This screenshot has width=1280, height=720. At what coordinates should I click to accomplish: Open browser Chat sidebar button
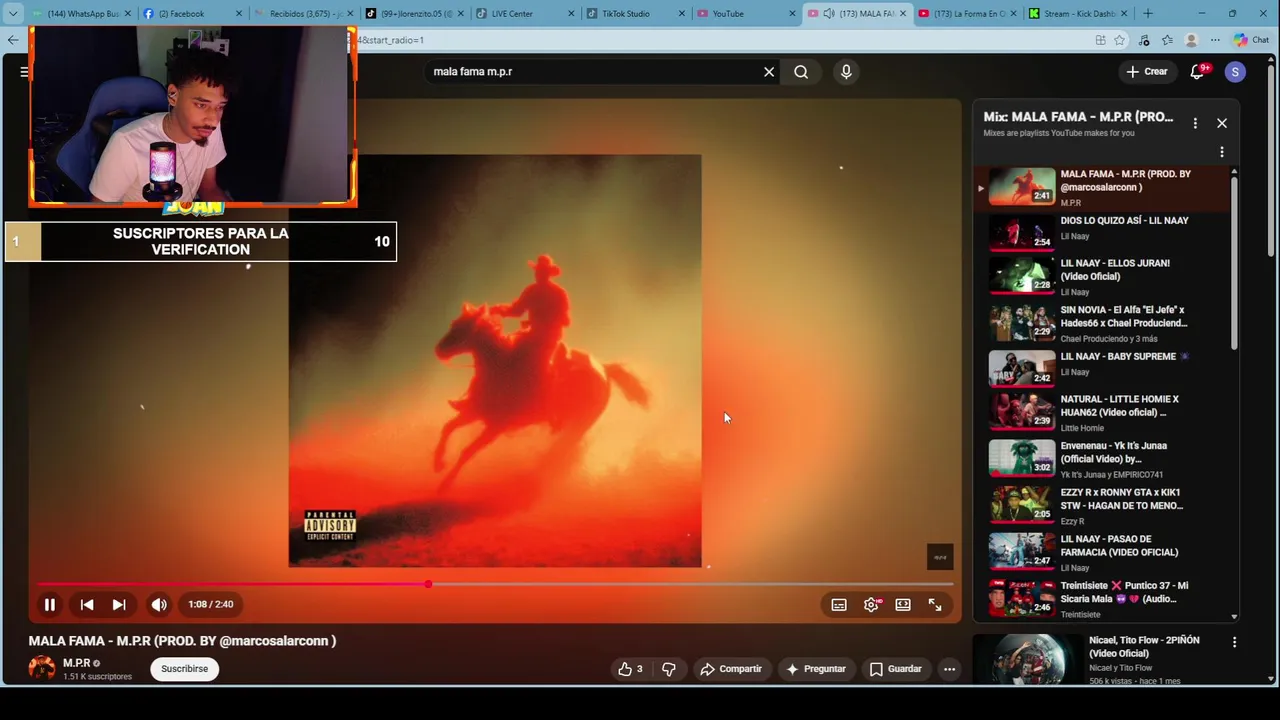[1252, 40]
